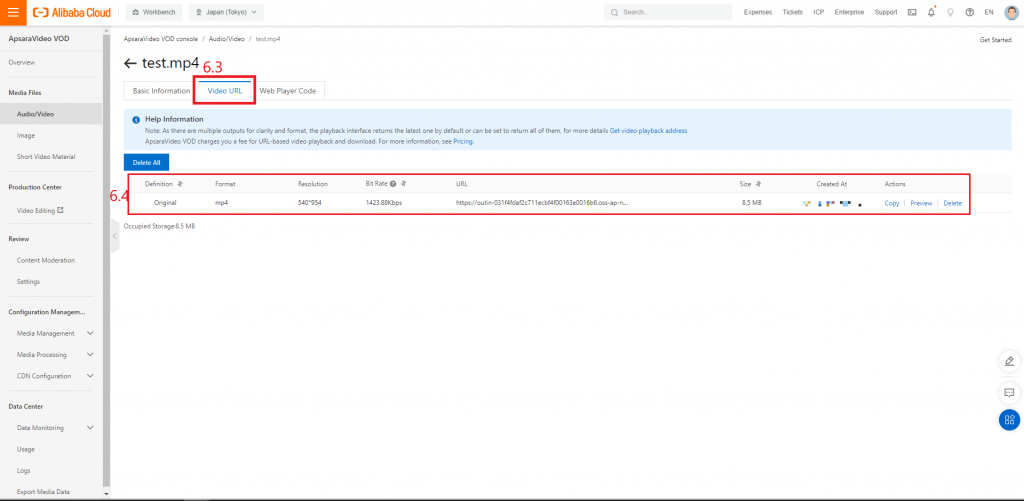This screenshot has height=501, width=1024.
Task: Open ICP in top bar
Action: click(x=818, y=12)
